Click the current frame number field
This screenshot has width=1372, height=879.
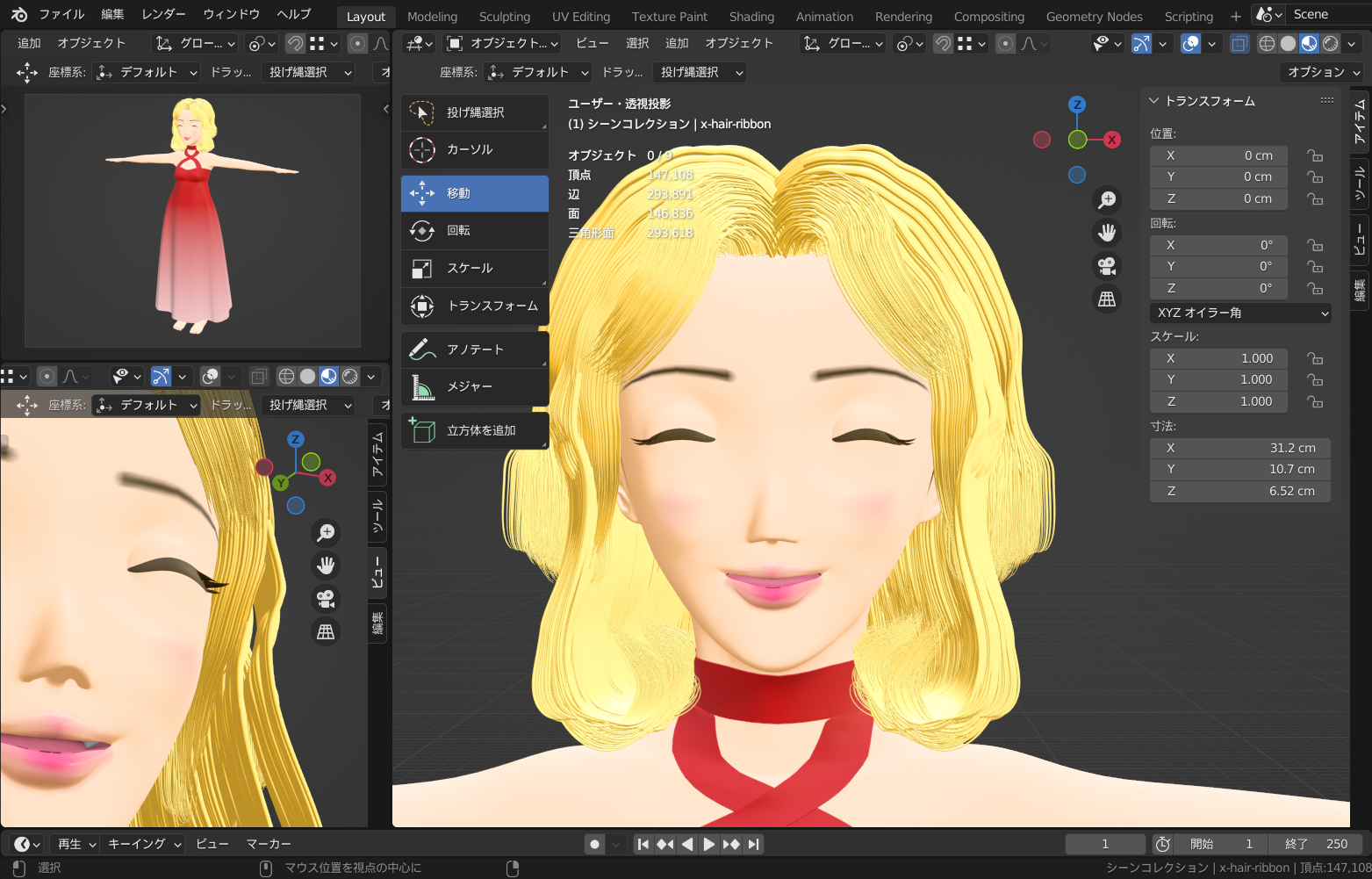point(1104,845)
